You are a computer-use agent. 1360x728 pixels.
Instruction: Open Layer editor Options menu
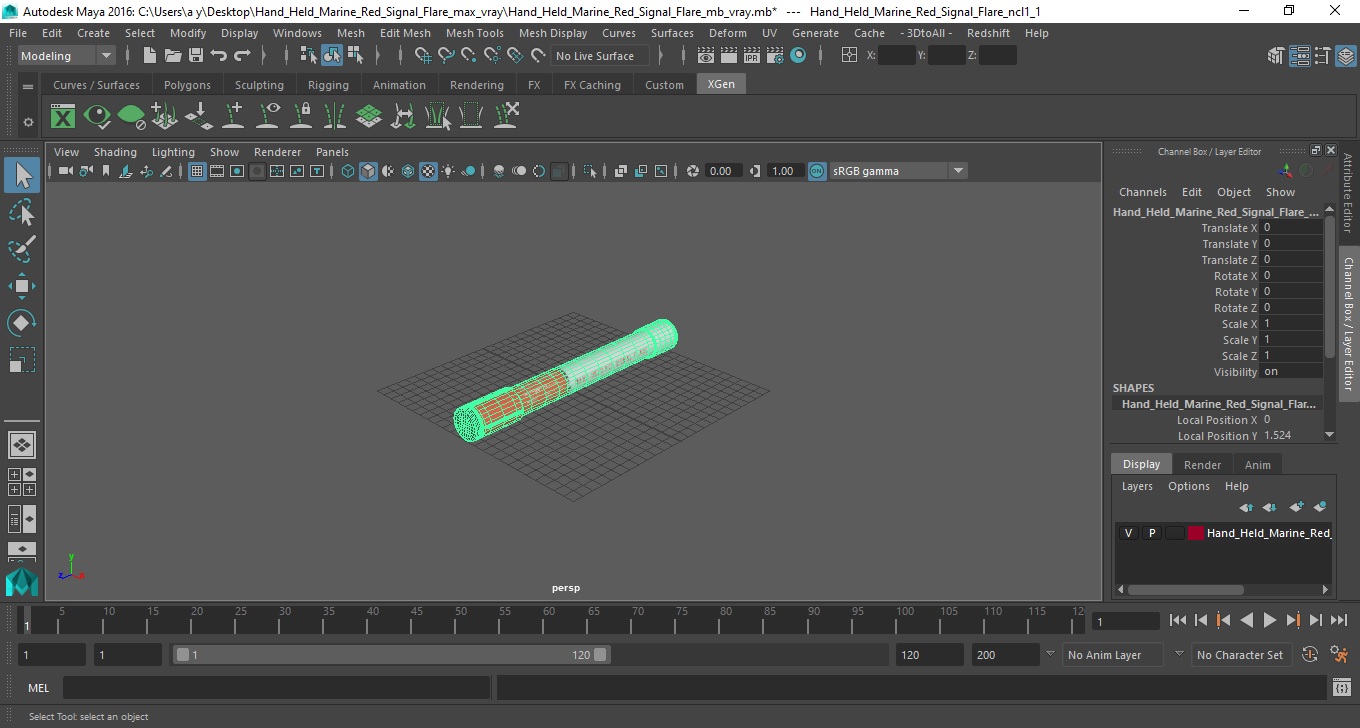click(x=1188, y=486)
